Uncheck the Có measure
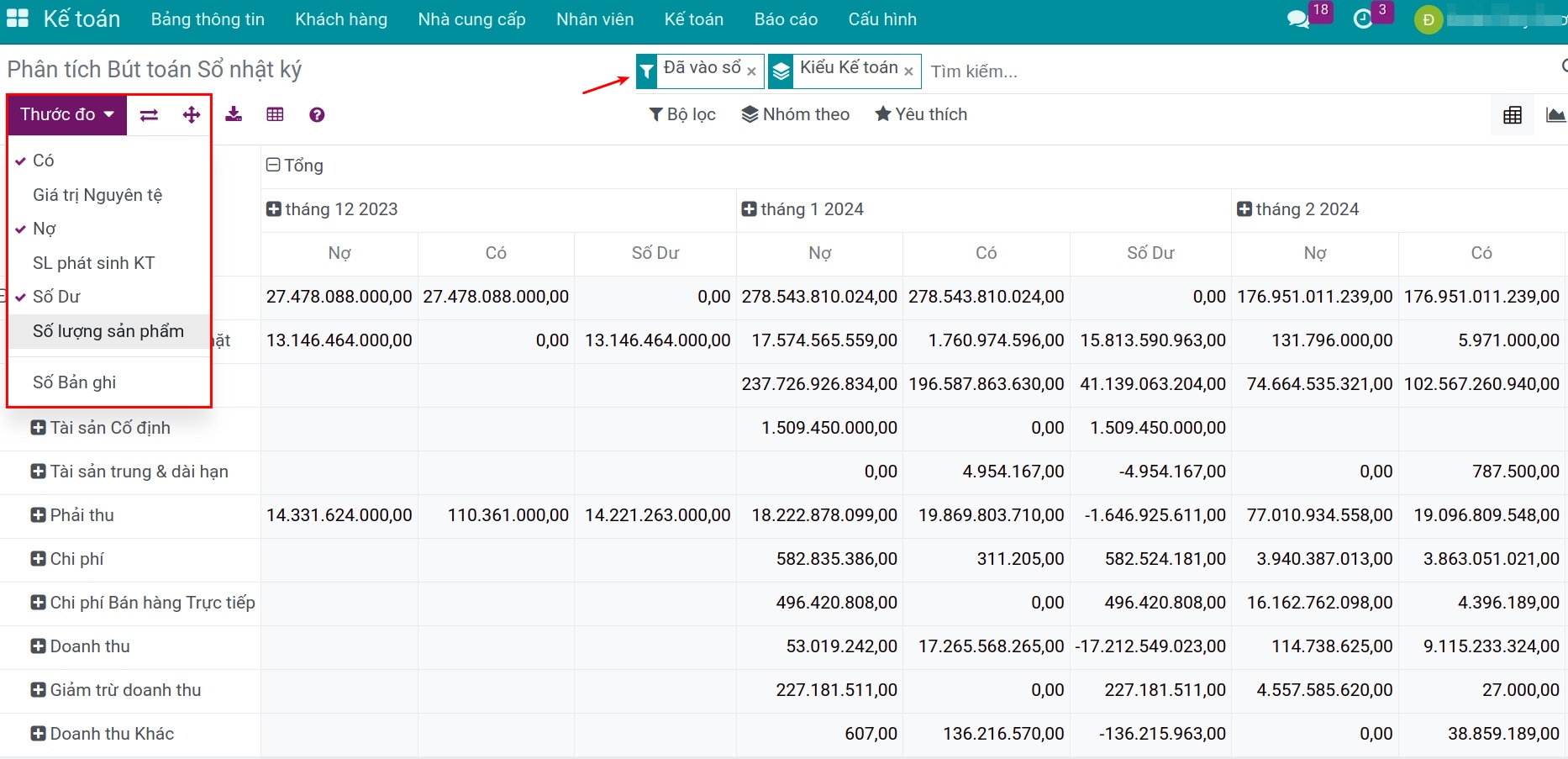 click(44, 161)
